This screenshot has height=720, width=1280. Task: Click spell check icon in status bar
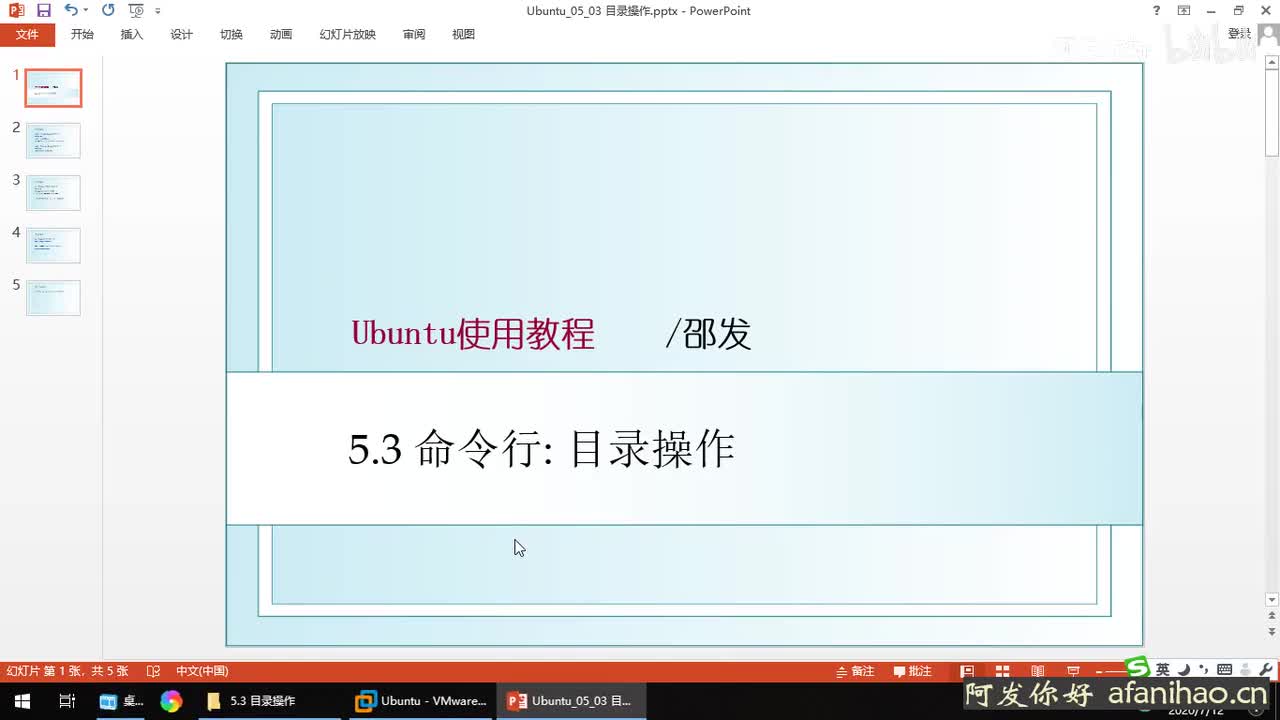[x=153, y=671]
